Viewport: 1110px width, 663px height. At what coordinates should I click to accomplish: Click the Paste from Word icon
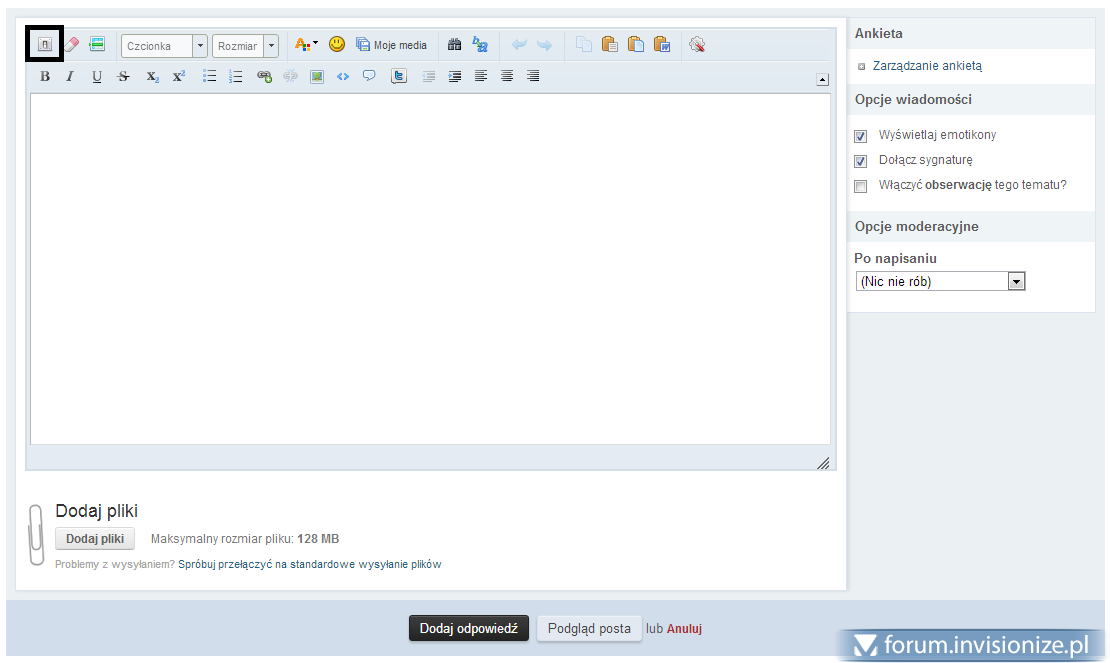click(x=661, y=45)
